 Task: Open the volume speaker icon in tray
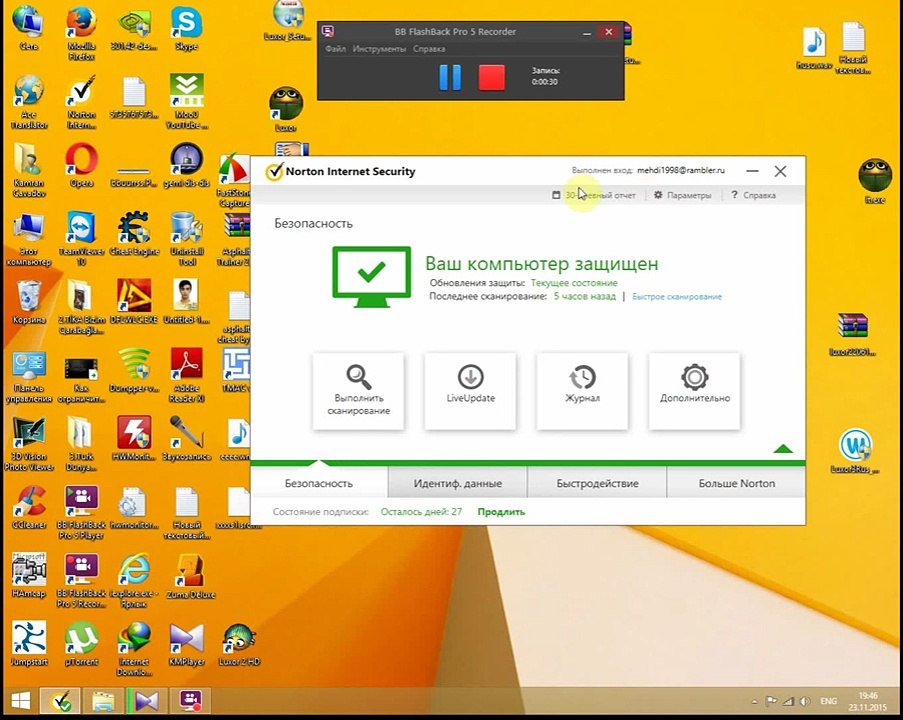tap(805, 701)
